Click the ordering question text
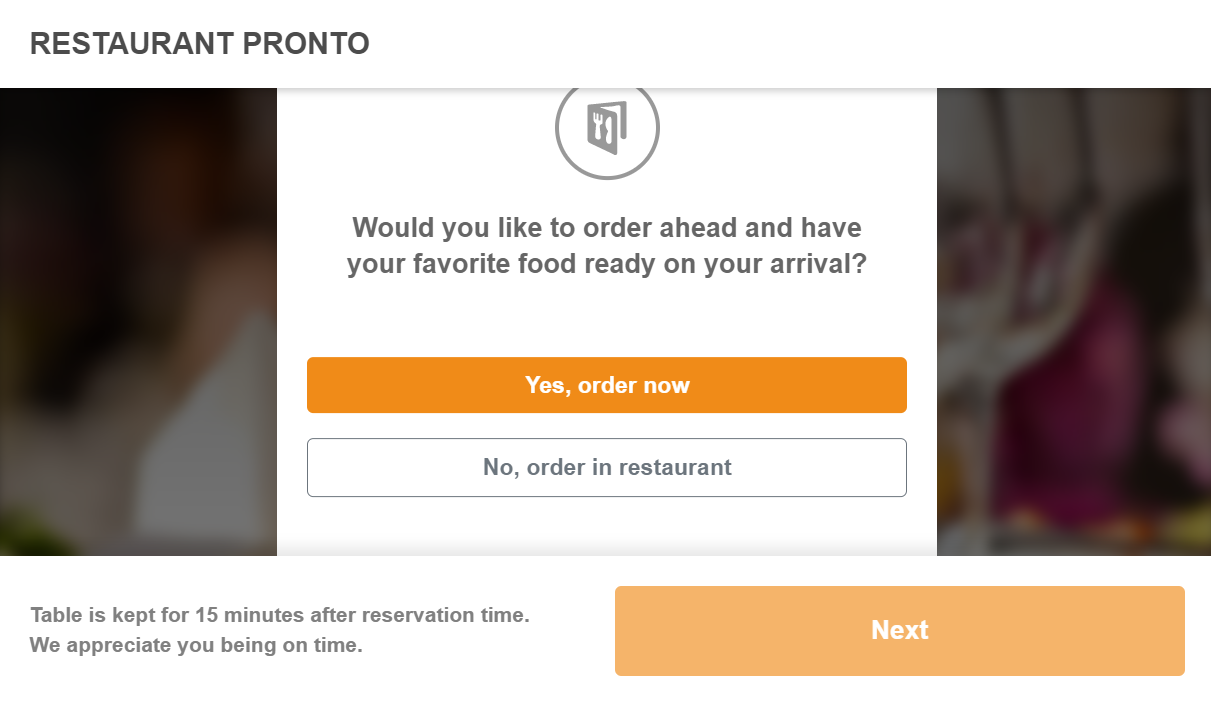Viewport: 1211px width, 704px height. (x=607, y=245)
